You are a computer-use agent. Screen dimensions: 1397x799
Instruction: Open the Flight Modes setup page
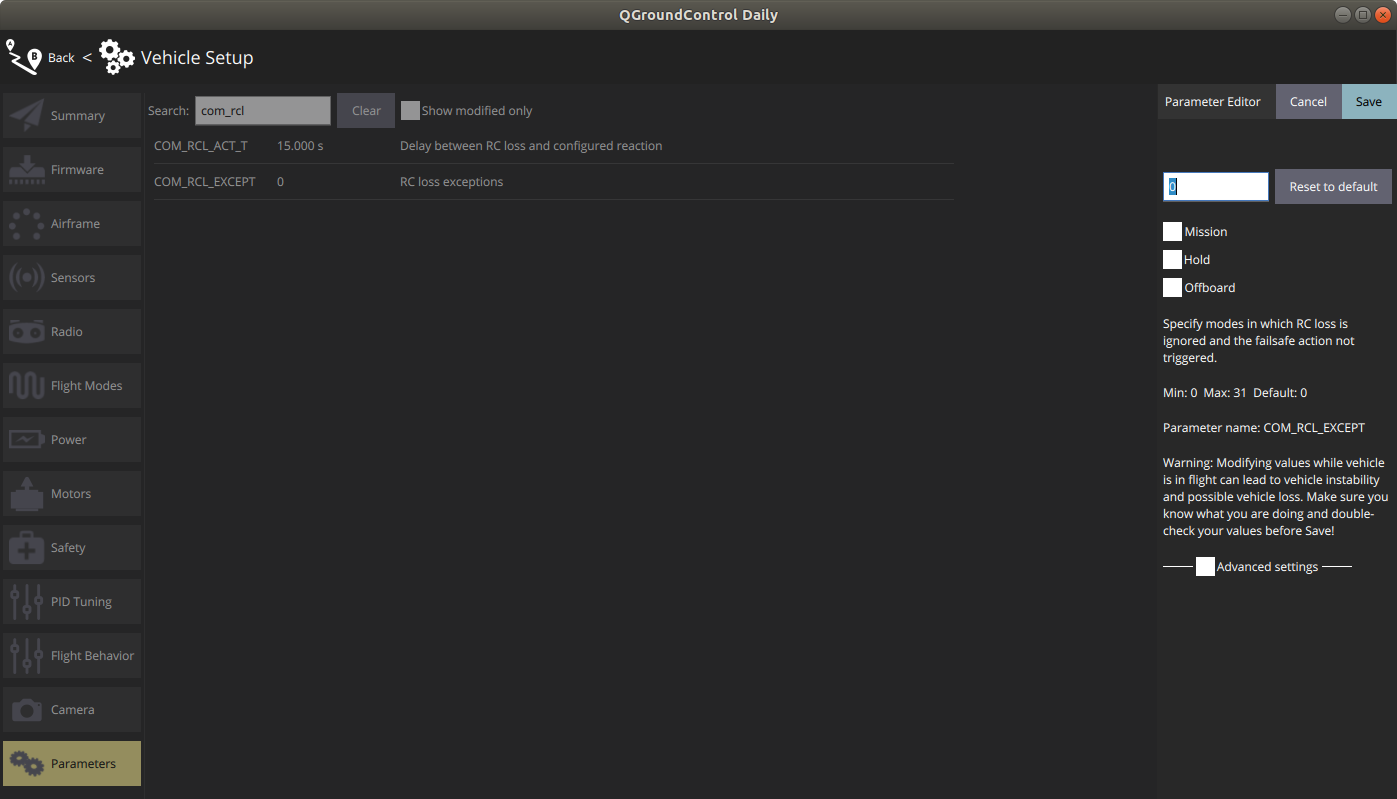[x=72, y=385]
